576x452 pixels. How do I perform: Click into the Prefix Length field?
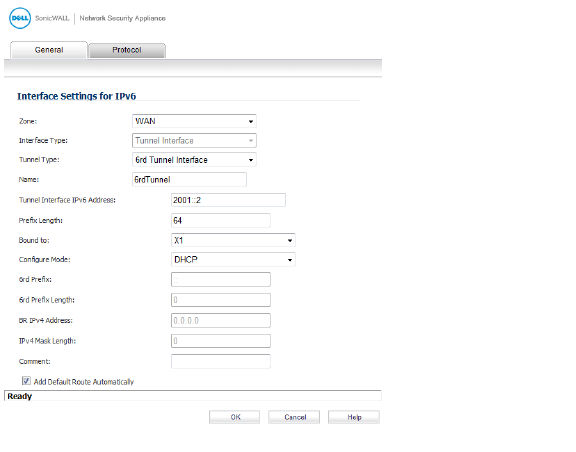[221, 220]
